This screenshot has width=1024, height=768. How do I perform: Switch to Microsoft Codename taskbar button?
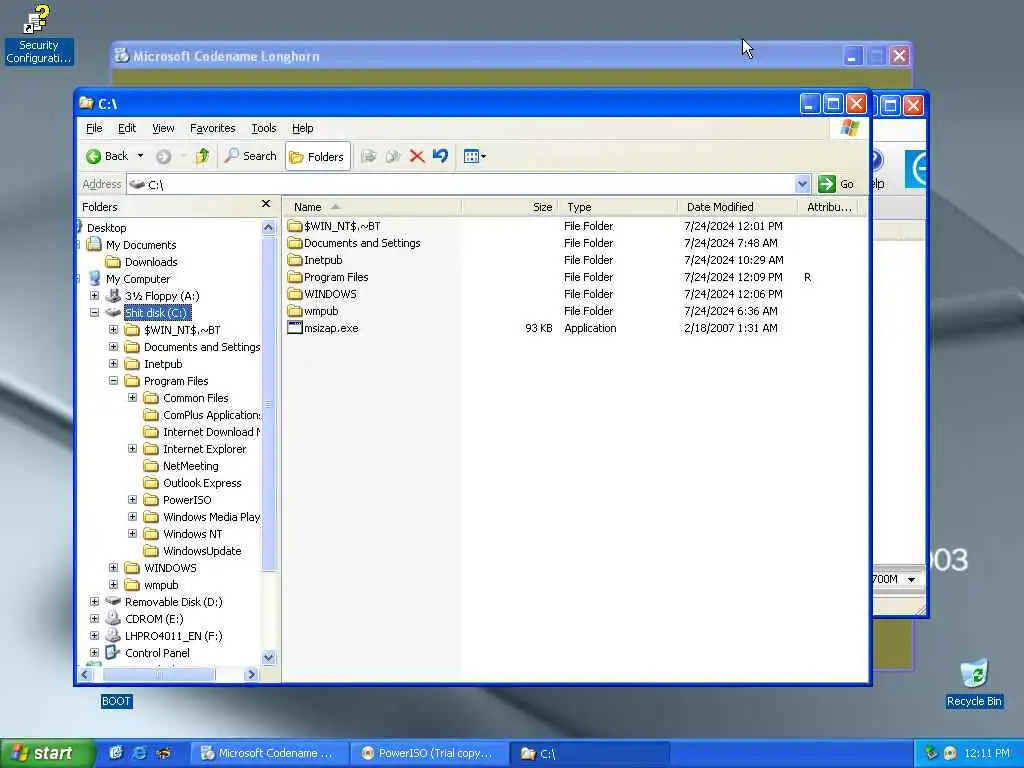(268, 754)
